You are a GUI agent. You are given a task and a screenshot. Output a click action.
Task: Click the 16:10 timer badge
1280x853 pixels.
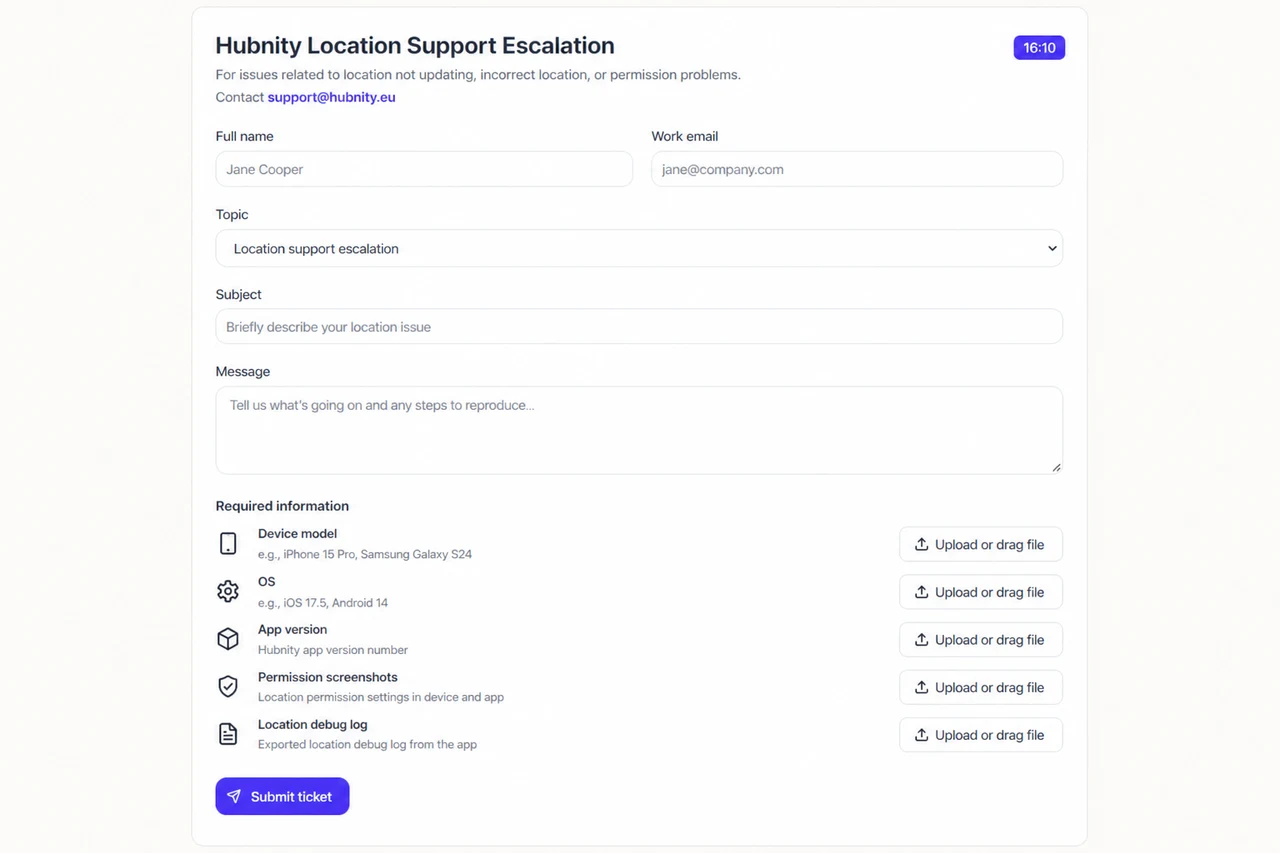(1039, 47)
